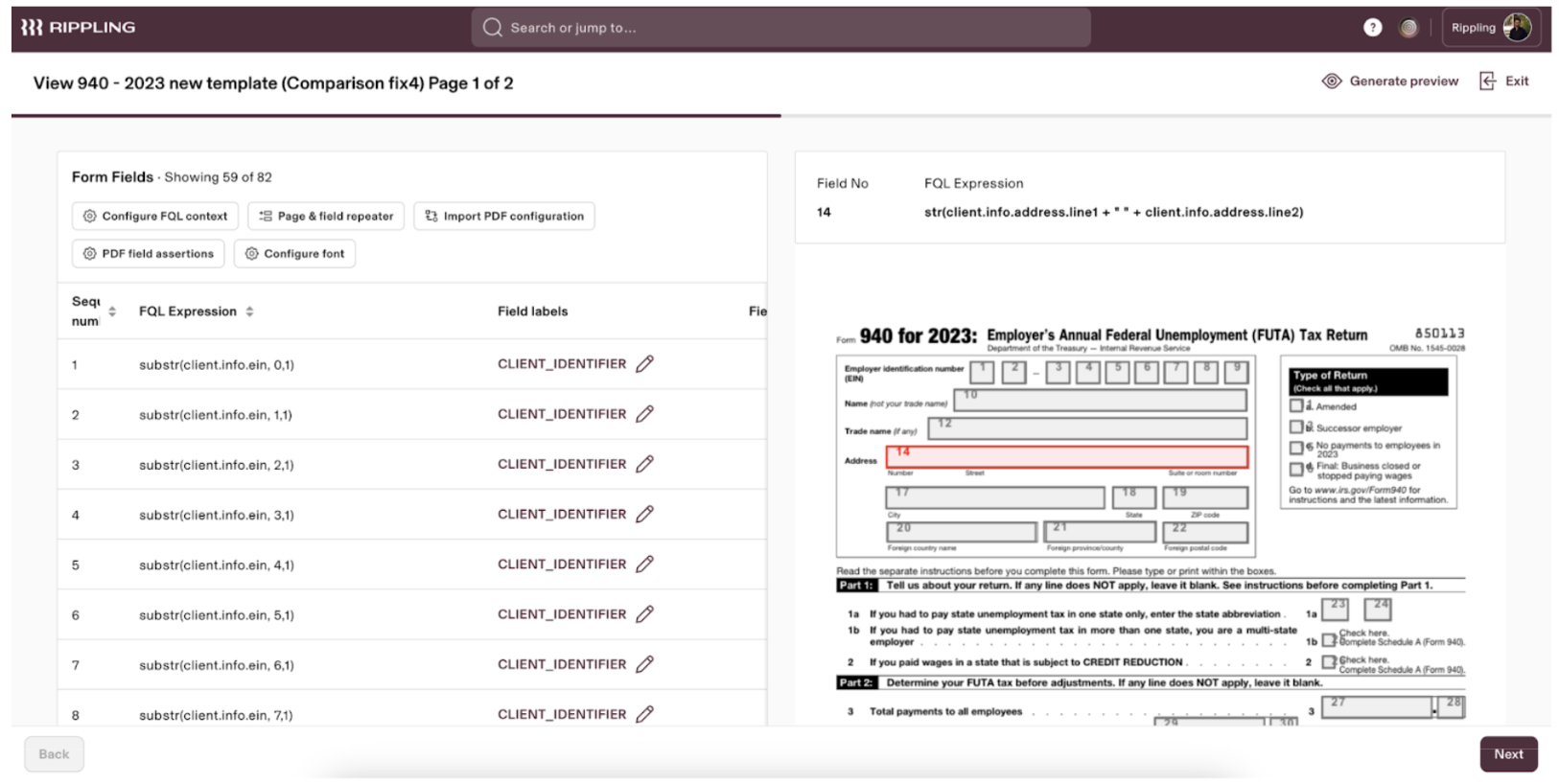
Task: Select state abbreviation field 23
Action: coord(1335,609)
